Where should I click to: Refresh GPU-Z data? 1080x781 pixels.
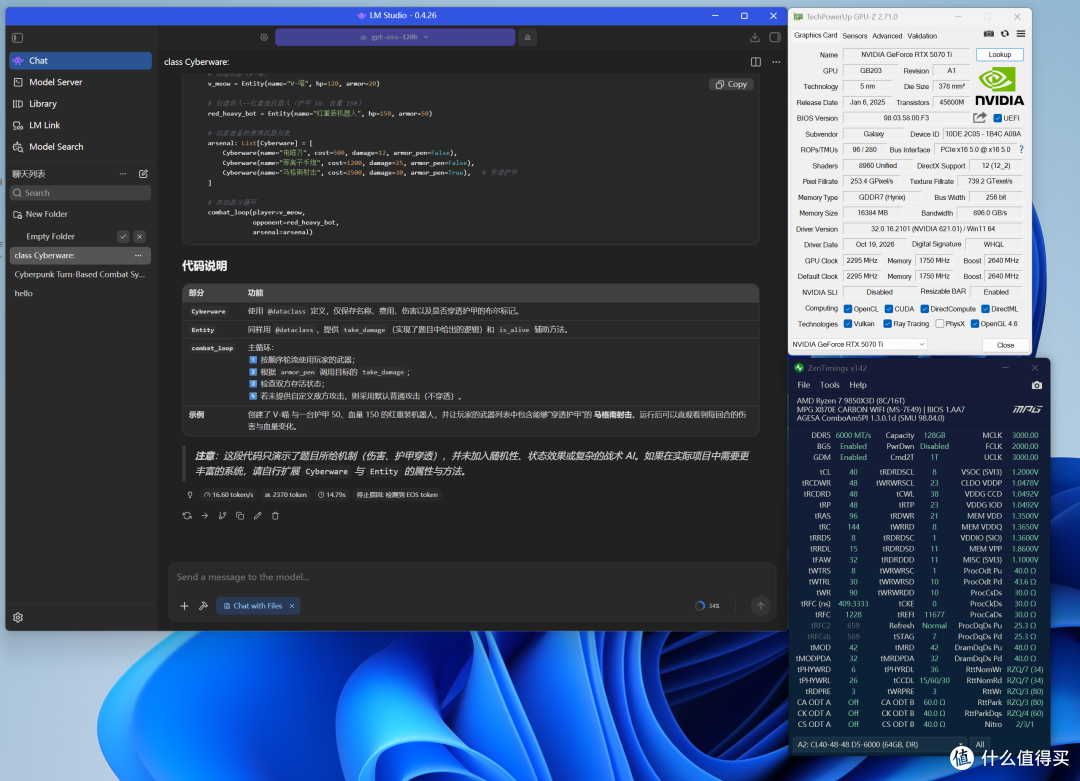(x=1005, y=34)
